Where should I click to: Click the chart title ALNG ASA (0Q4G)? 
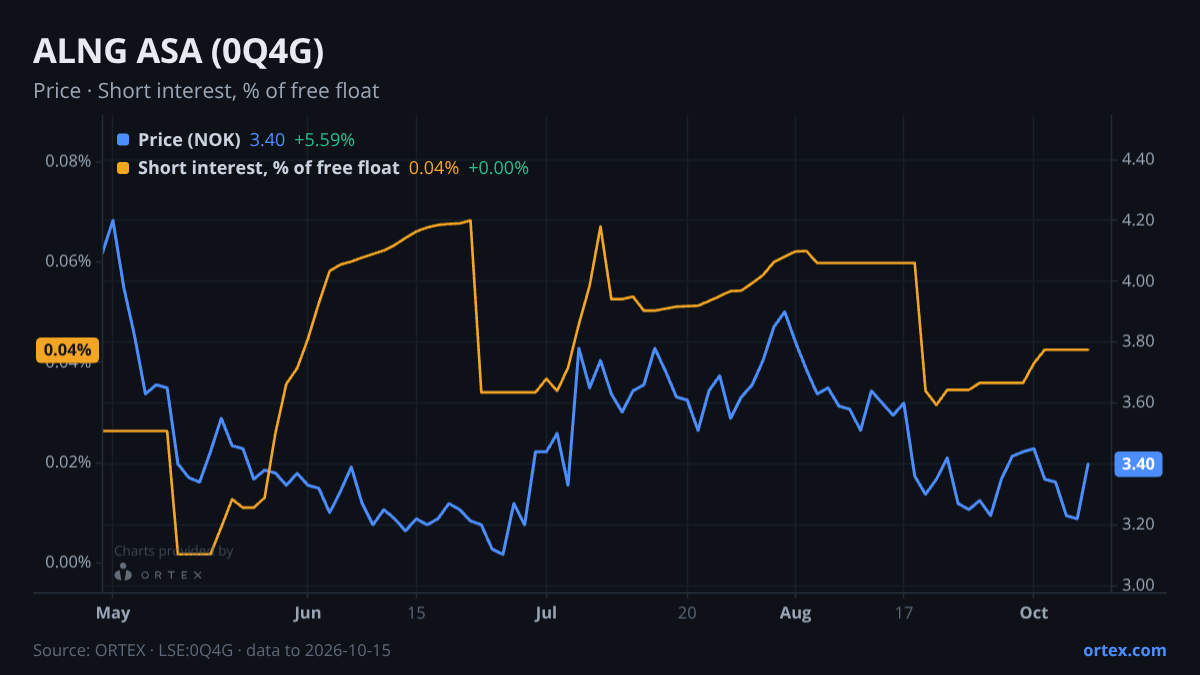[x=178, y=51]
